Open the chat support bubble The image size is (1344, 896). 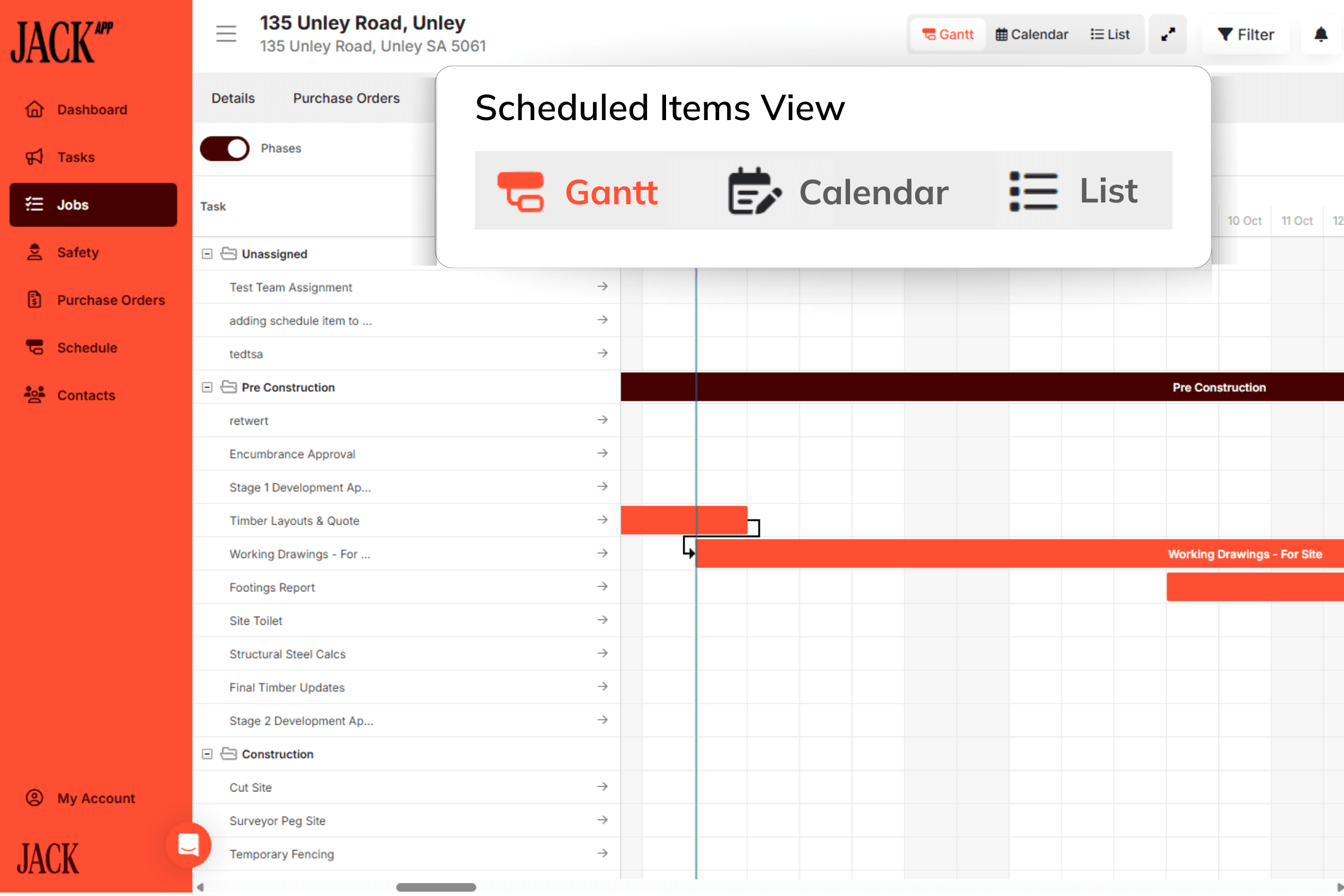pos(189,845)
